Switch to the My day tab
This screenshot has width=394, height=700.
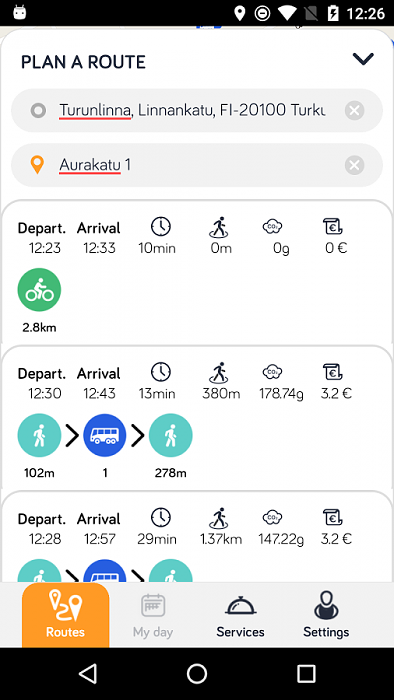[153, 615]
